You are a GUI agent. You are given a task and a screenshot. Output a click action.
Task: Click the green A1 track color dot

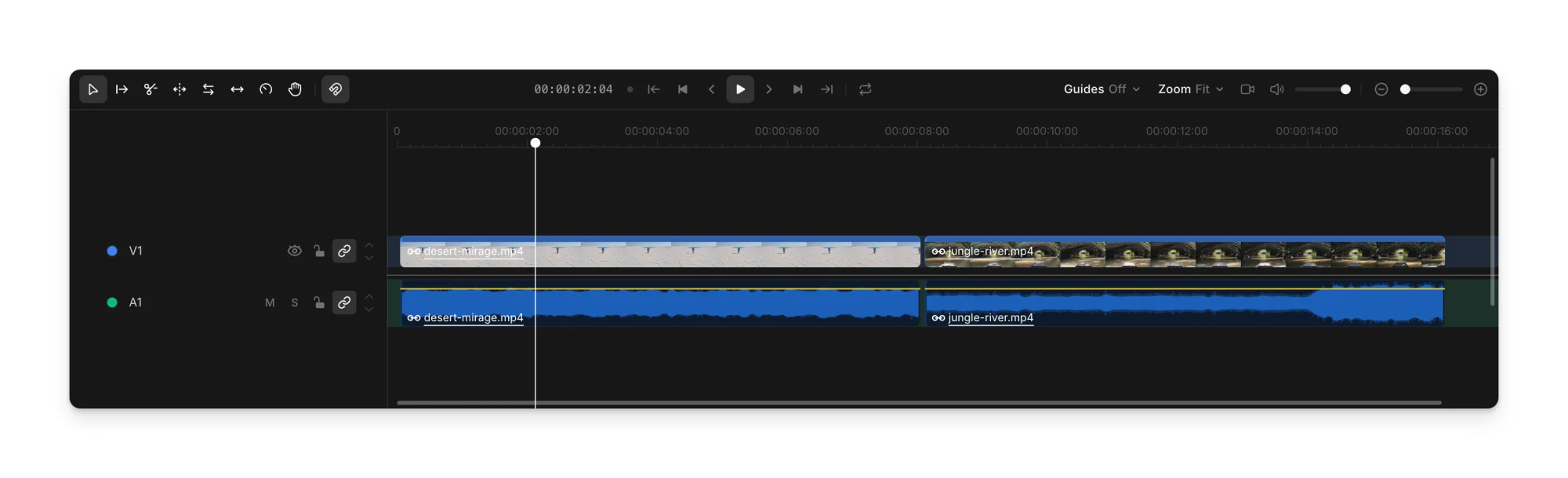pos(112,302)
